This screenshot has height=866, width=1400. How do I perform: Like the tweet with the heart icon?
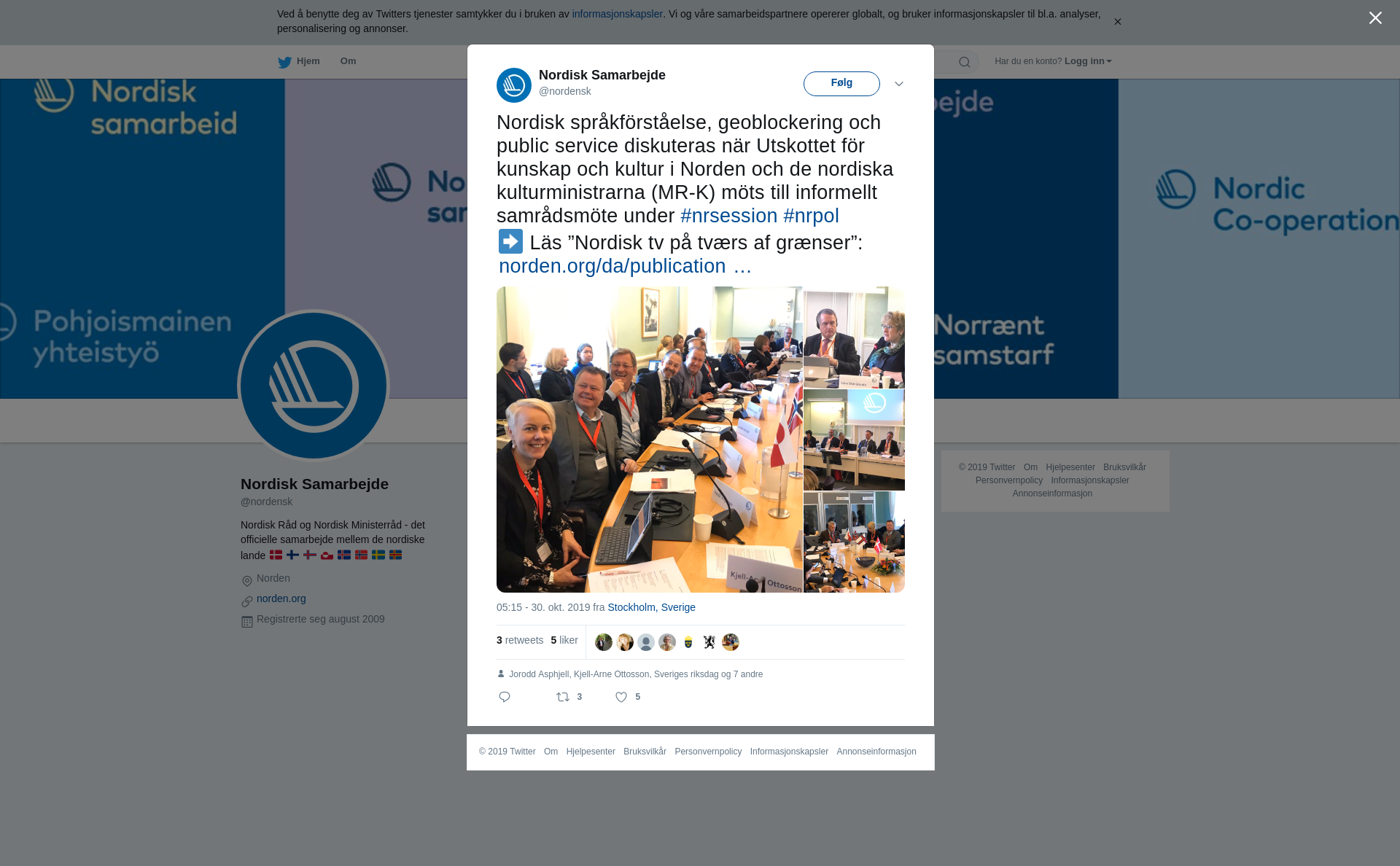click(621, 697)
